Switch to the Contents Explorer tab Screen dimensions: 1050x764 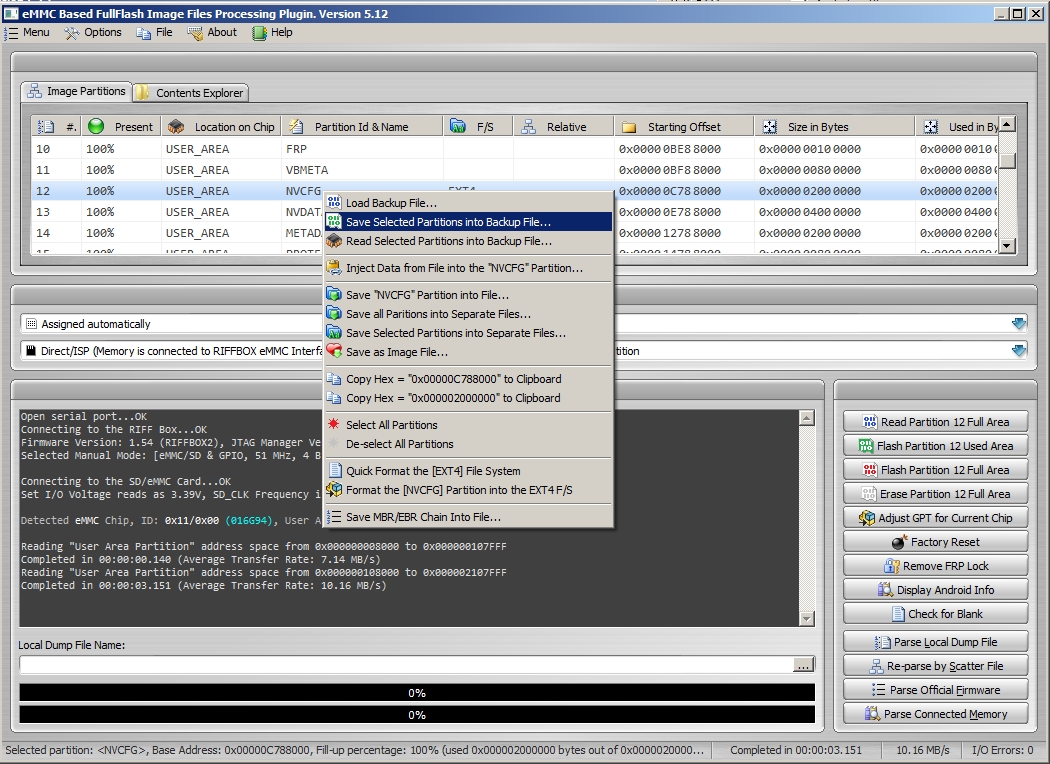(190, 91)
